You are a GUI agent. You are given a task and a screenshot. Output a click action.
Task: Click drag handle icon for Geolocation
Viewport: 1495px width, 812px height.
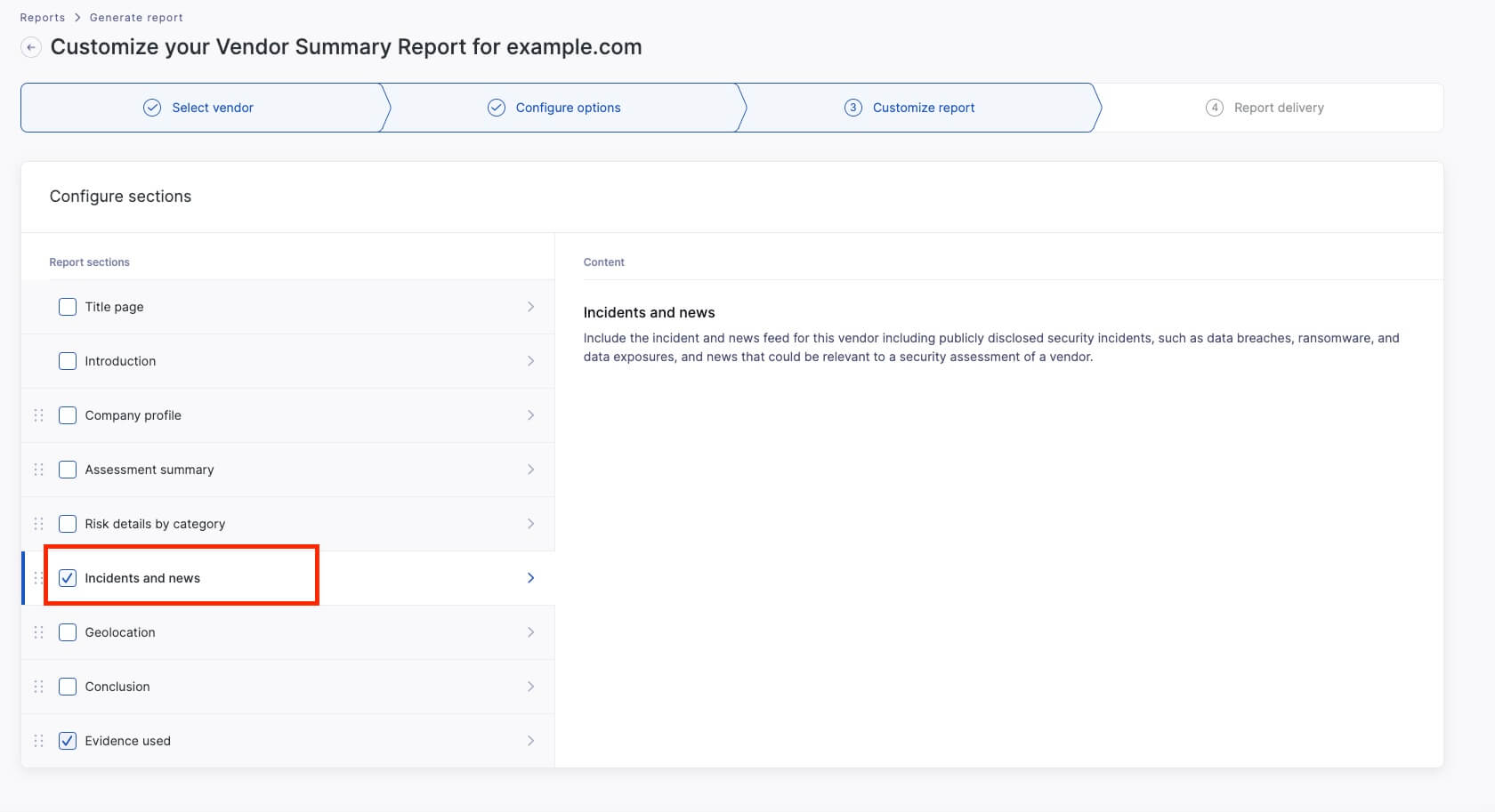(x=38, y=632)
